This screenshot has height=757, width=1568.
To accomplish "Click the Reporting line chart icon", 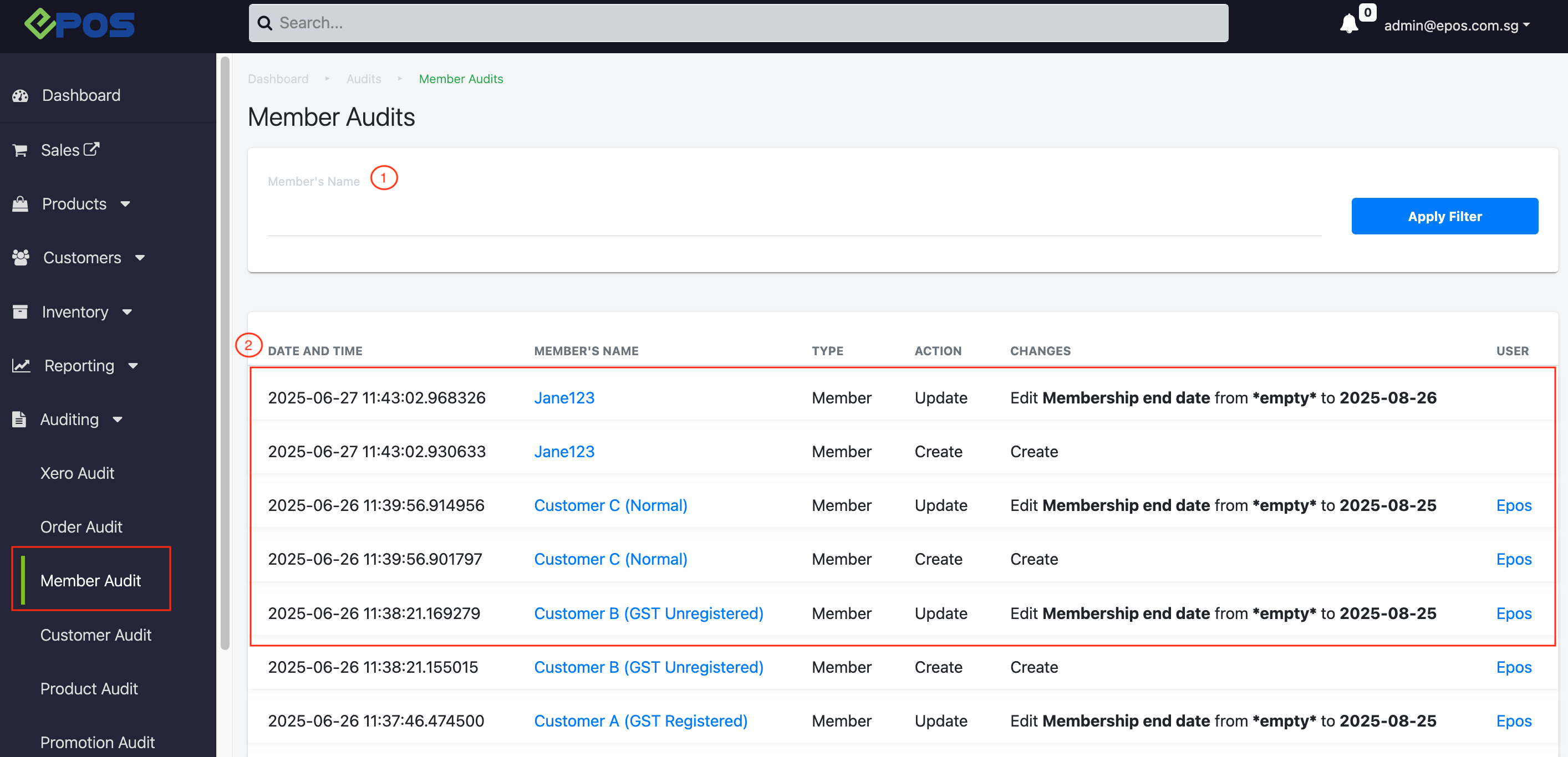I will point(21,366).
